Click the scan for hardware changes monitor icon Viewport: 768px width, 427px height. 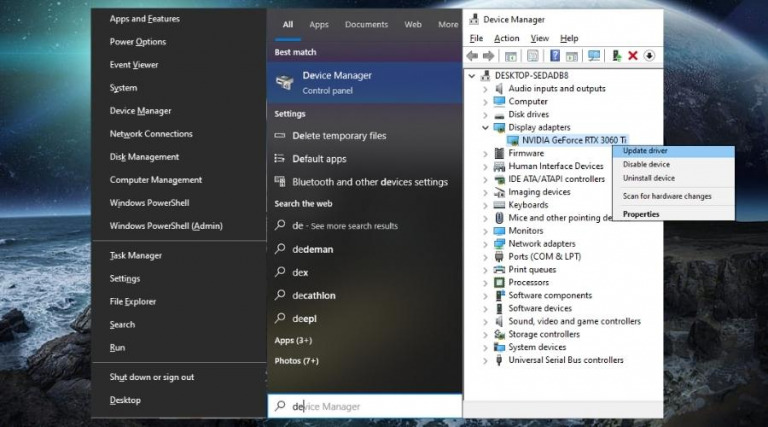(594, 56)
